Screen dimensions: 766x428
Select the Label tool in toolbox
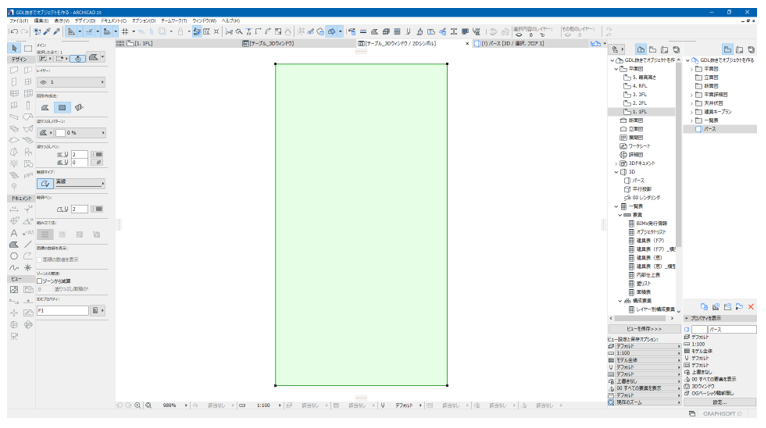pos(28,233)
